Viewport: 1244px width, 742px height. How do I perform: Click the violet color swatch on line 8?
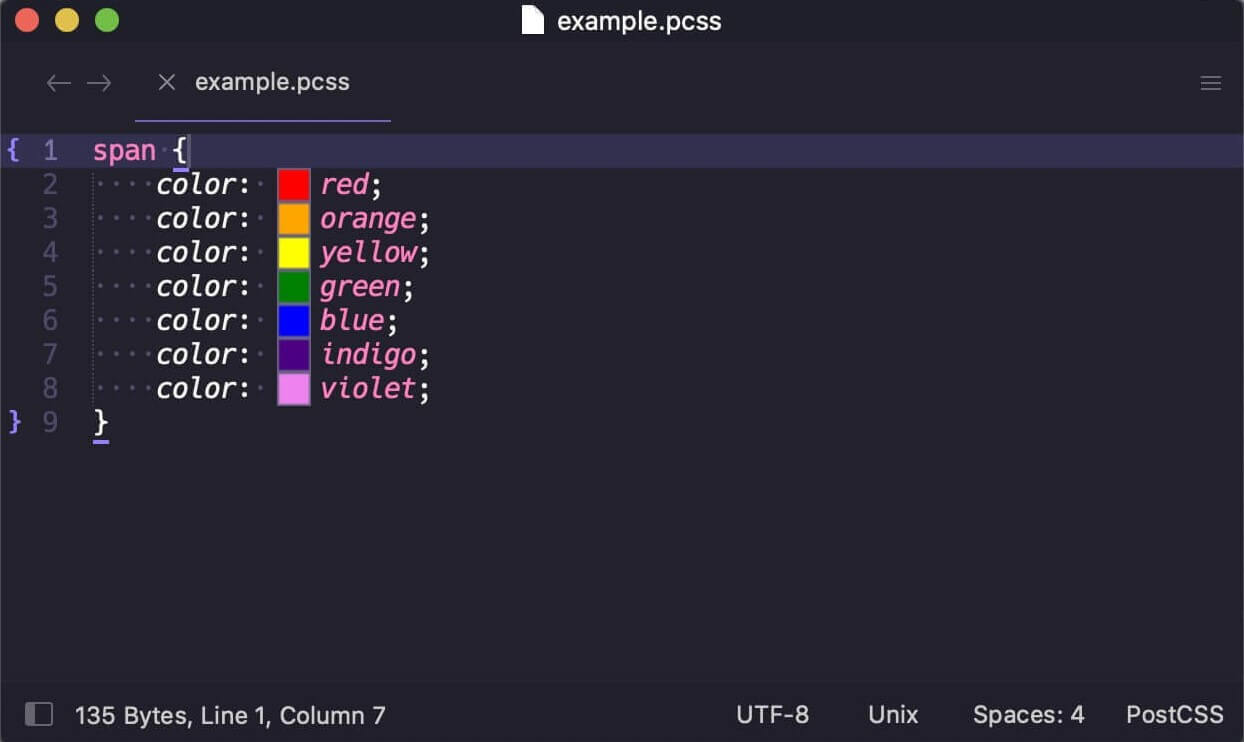pyautogui.click(x=293, y=388)
